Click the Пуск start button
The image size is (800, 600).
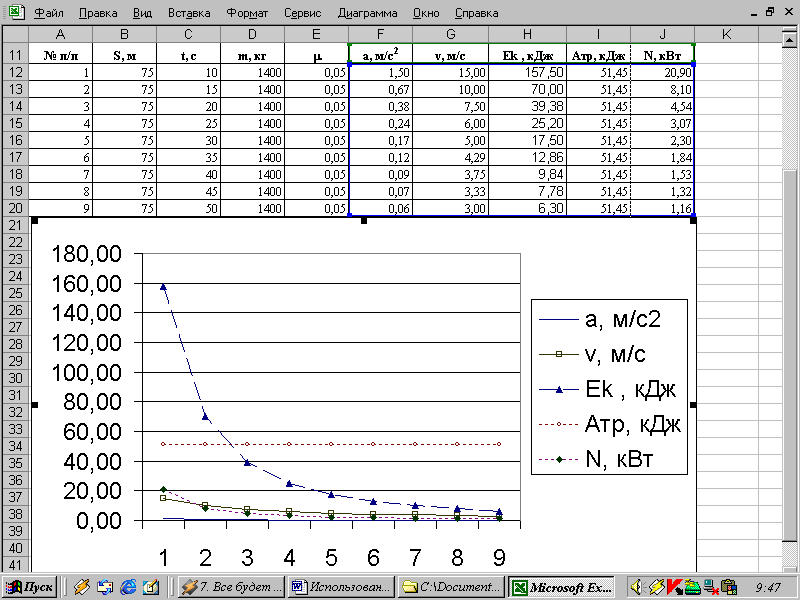click(30, 587)
